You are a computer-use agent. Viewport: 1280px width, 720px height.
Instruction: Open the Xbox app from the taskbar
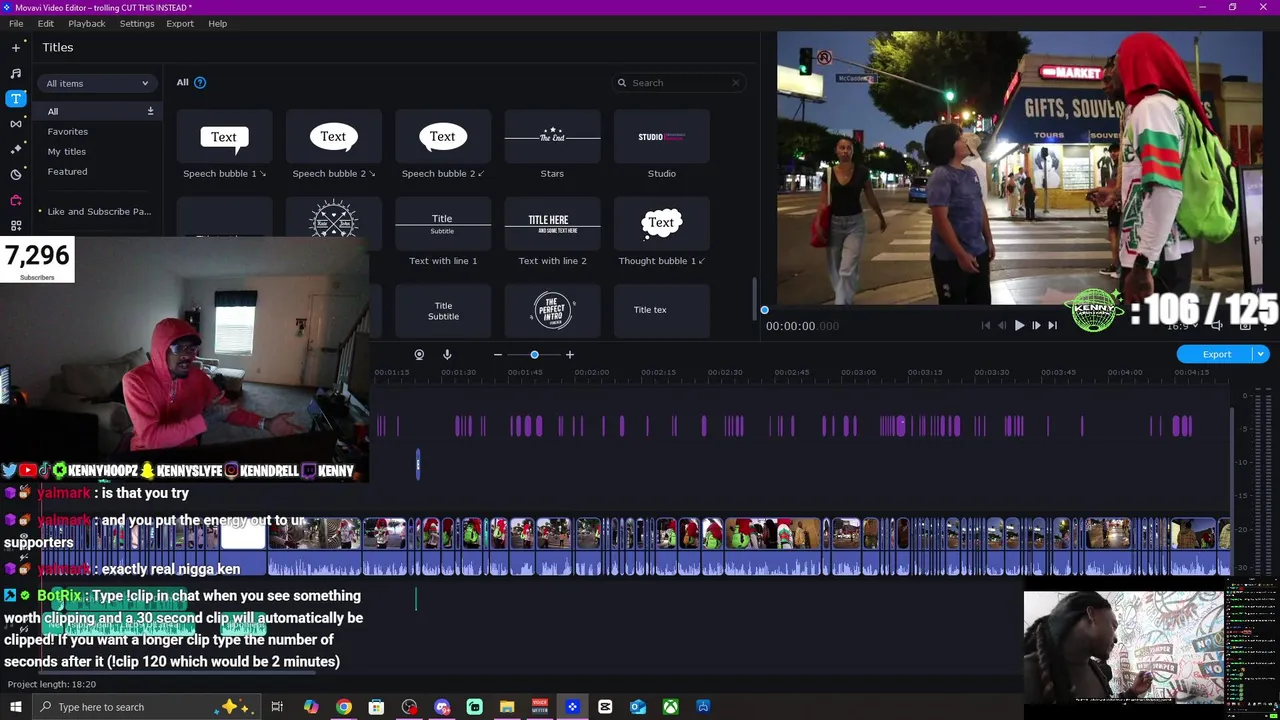[x=671, y=707]
